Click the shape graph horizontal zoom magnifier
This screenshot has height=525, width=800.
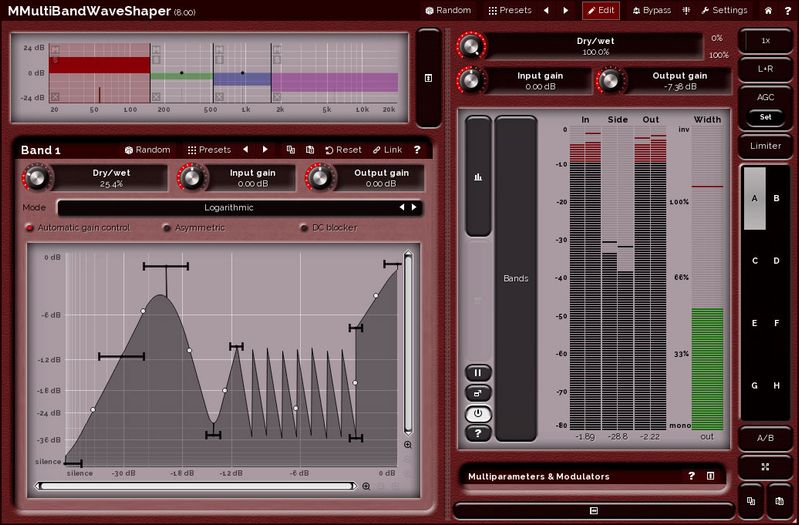pyautogui.click(x=366, y=486)
